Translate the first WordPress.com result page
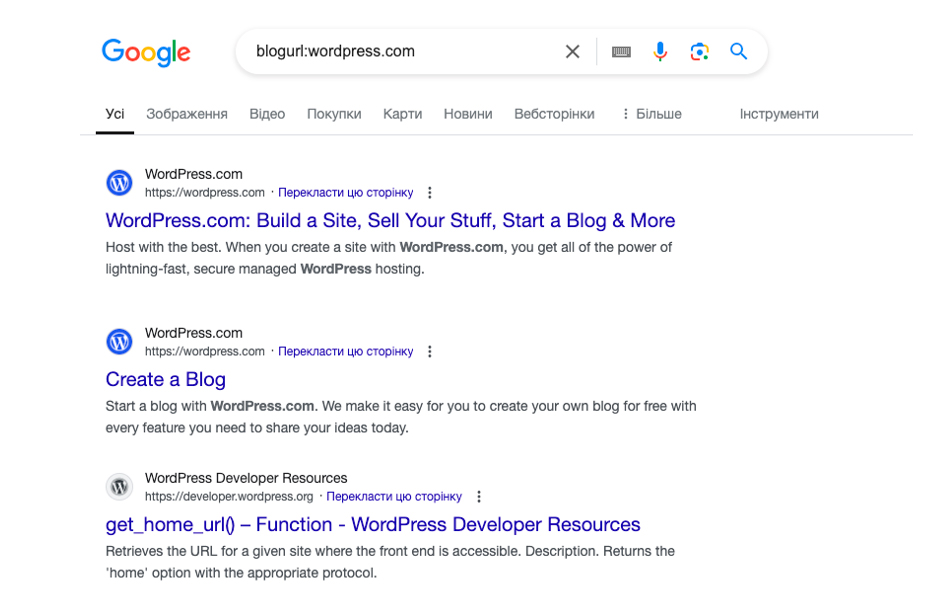This screenshot has width=949, height=603. pos(346,193)
